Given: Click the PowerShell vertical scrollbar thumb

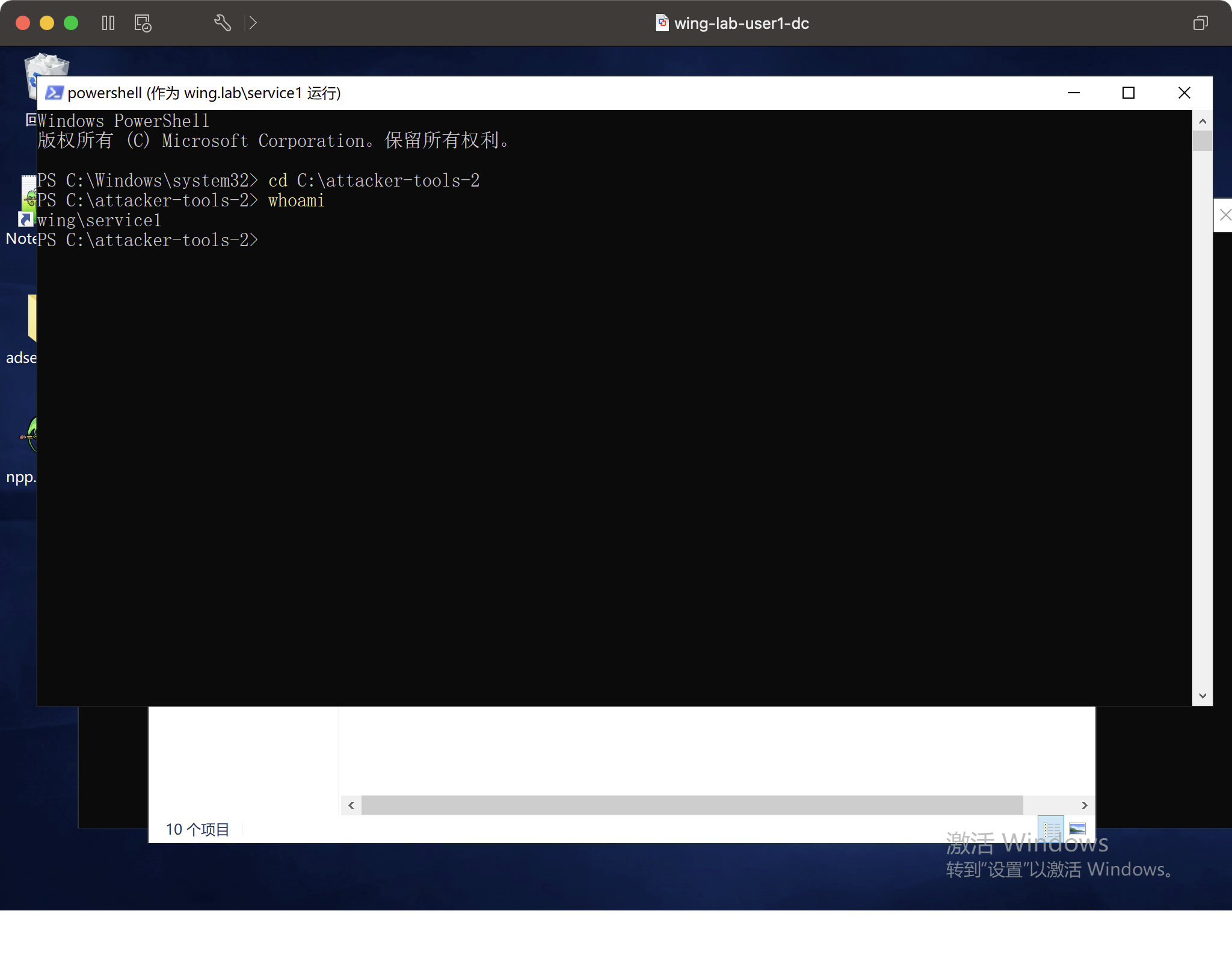Looking at the screenshot, I should coord(1203,141).
